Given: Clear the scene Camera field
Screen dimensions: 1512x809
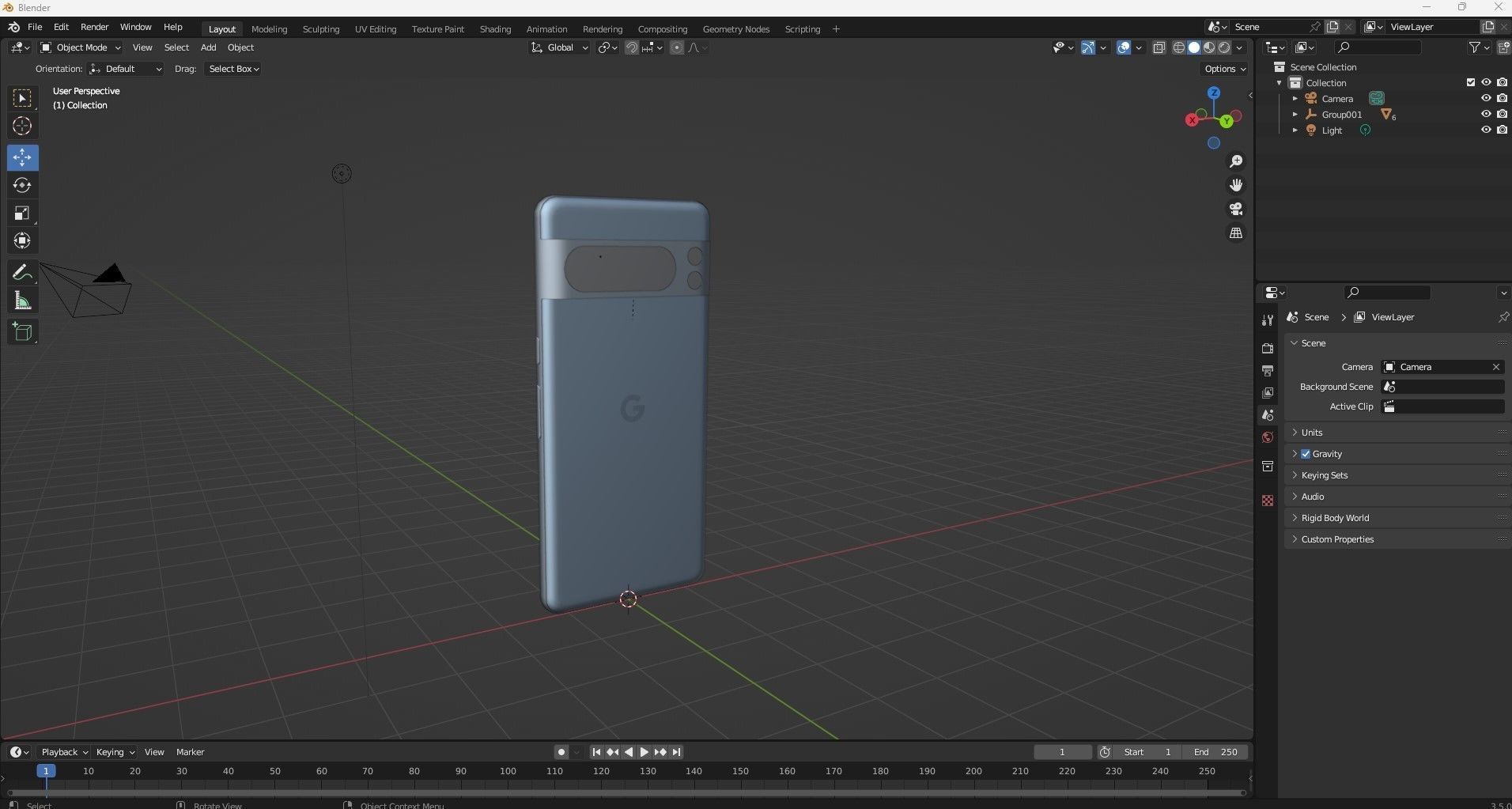Looking at the screenshot, I should pyautogui.click(x=1495, y=367).
